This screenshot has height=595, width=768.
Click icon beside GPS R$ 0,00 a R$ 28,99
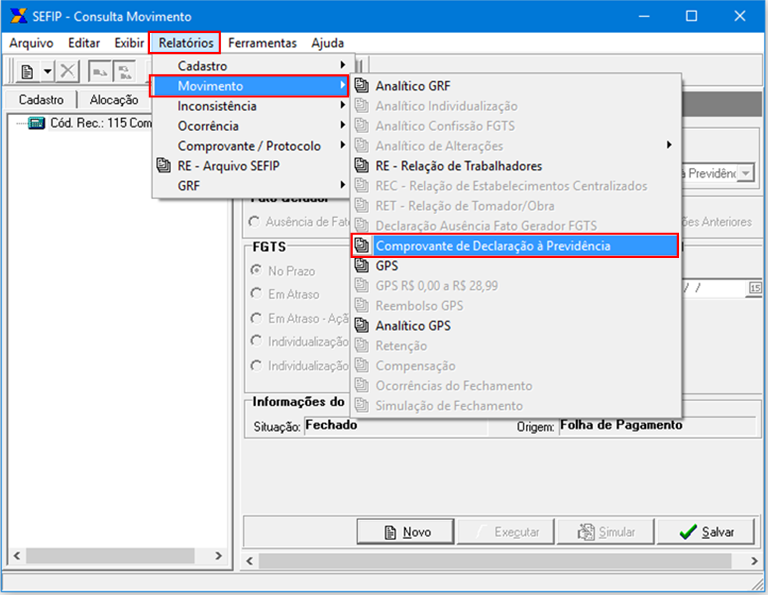(x=361, y=286)
